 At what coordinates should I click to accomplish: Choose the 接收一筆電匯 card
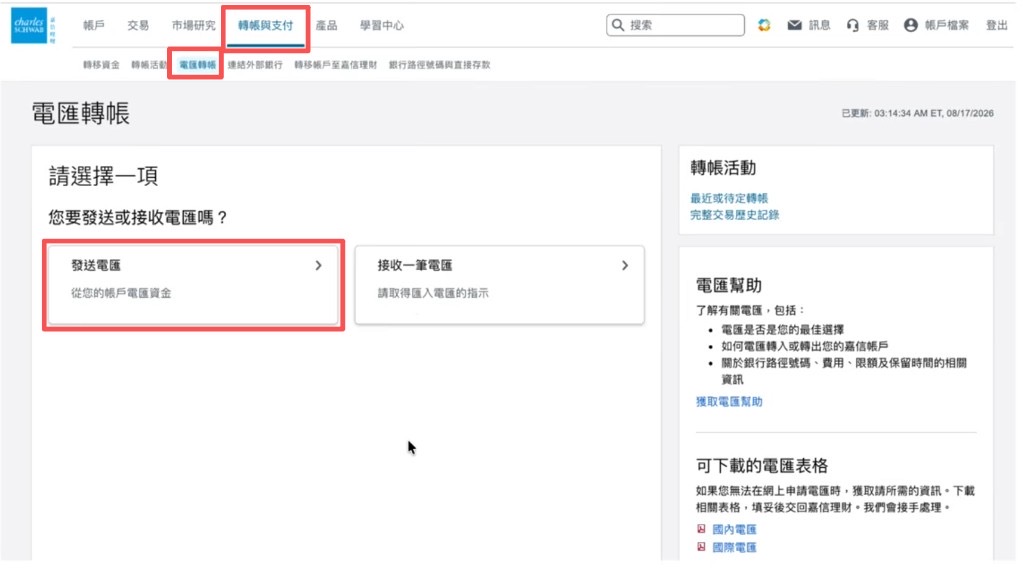500,285
